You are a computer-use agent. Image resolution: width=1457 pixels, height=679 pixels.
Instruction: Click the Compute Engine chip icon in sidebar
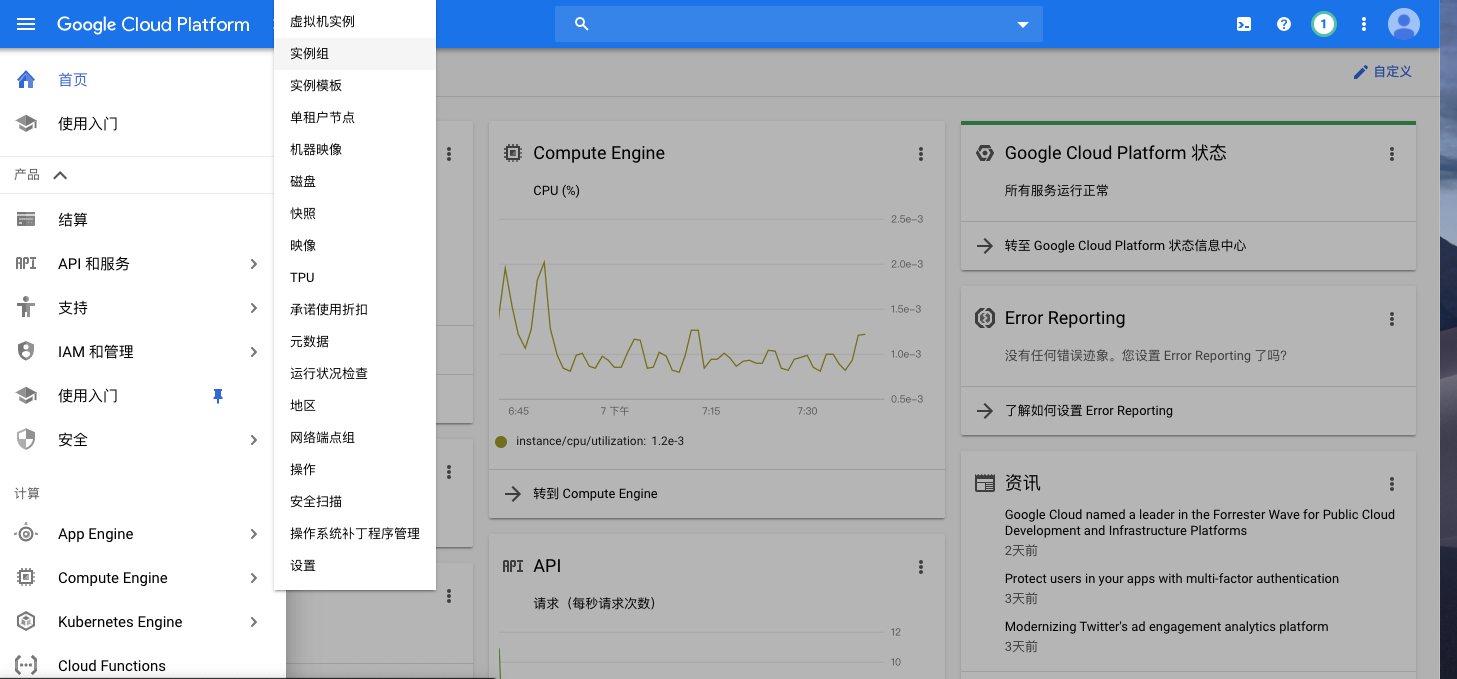[x=26, y=578]
